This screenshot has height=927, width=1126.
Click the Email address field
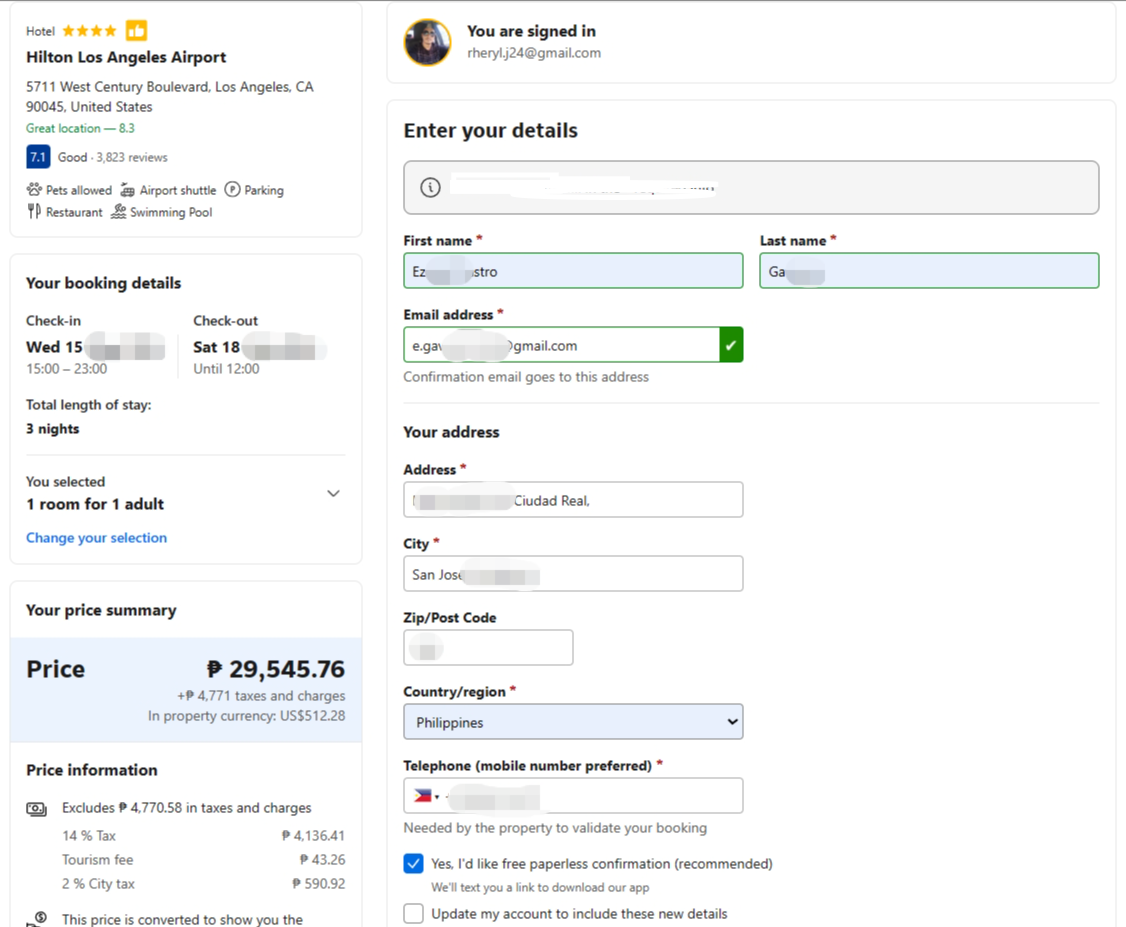[561, 346]
